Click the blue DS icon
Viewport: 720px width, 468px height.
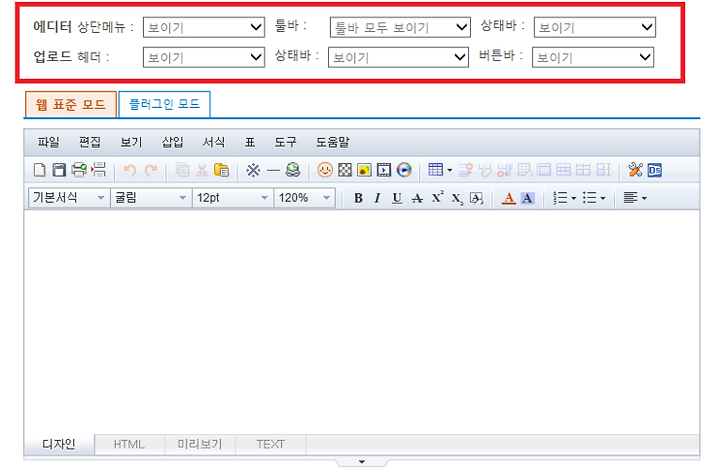pyautogui.click(x=655, y=170)
